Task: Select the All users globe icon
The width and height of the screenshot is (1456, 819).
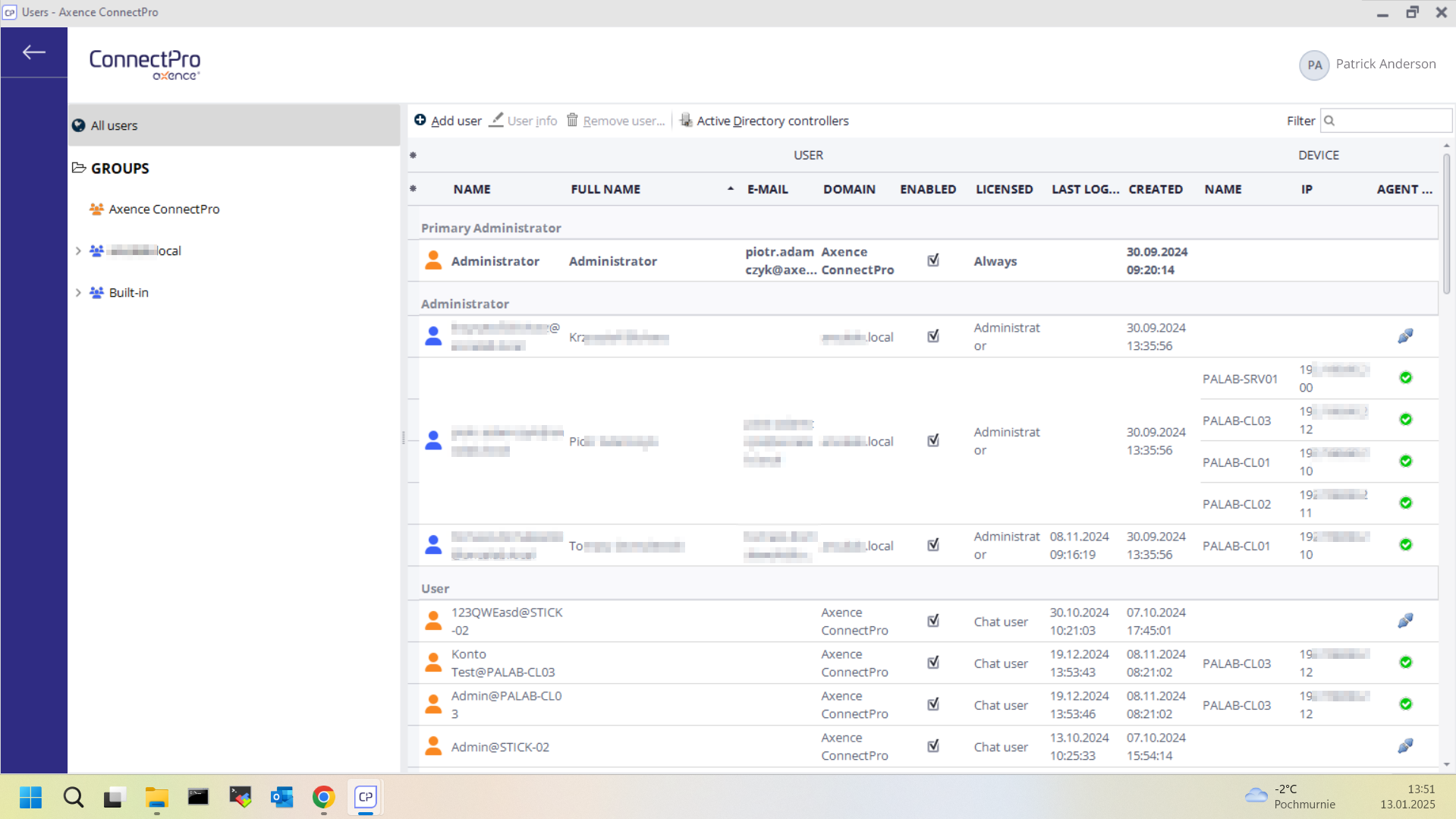Action: (78, 125)
